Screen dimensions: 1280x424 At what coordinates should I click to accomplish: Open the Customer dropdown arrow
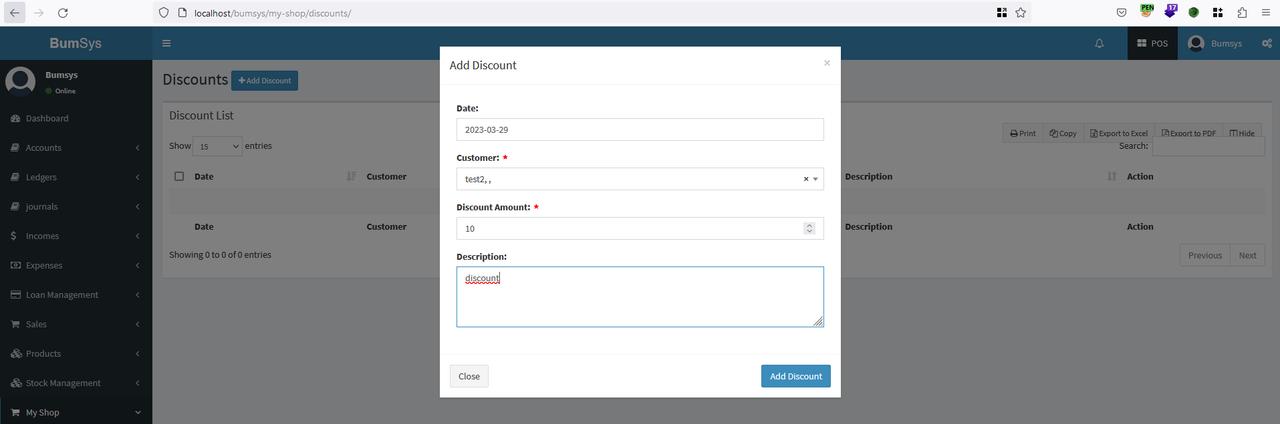pyautogui.click(x=816, y=179)
